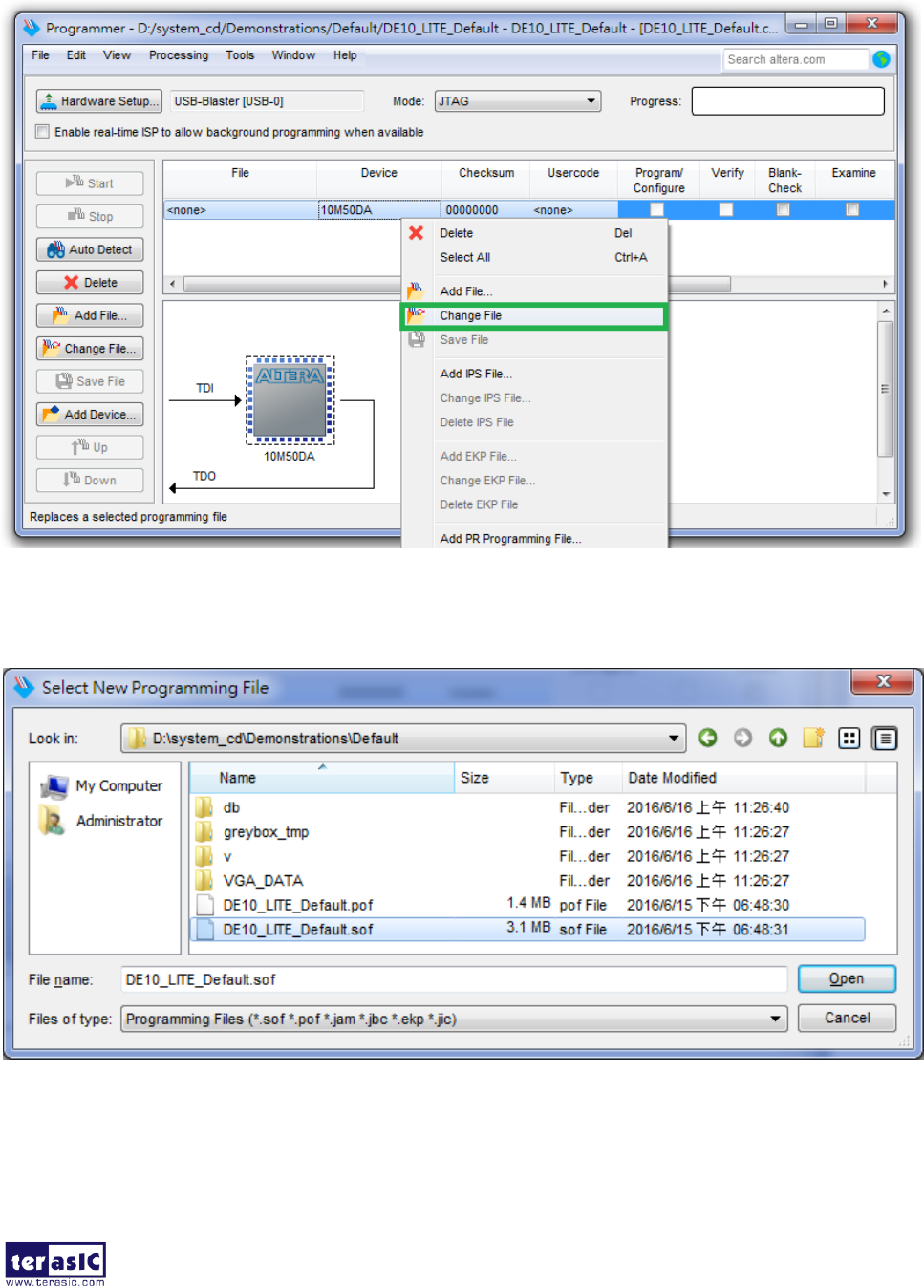
Task: Click Auto Detect in the Programmer sidebar
Action: 90,249
